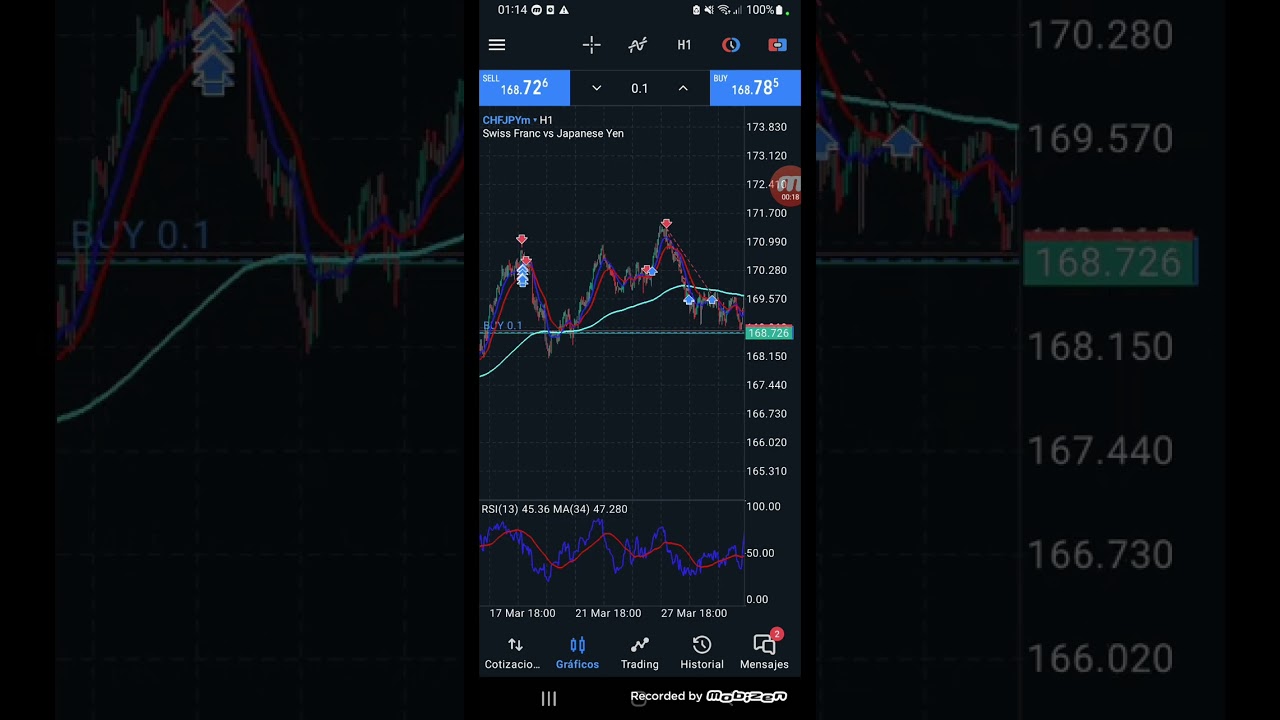
Task: Open the hamburger side menu
Action: (497, 45)
